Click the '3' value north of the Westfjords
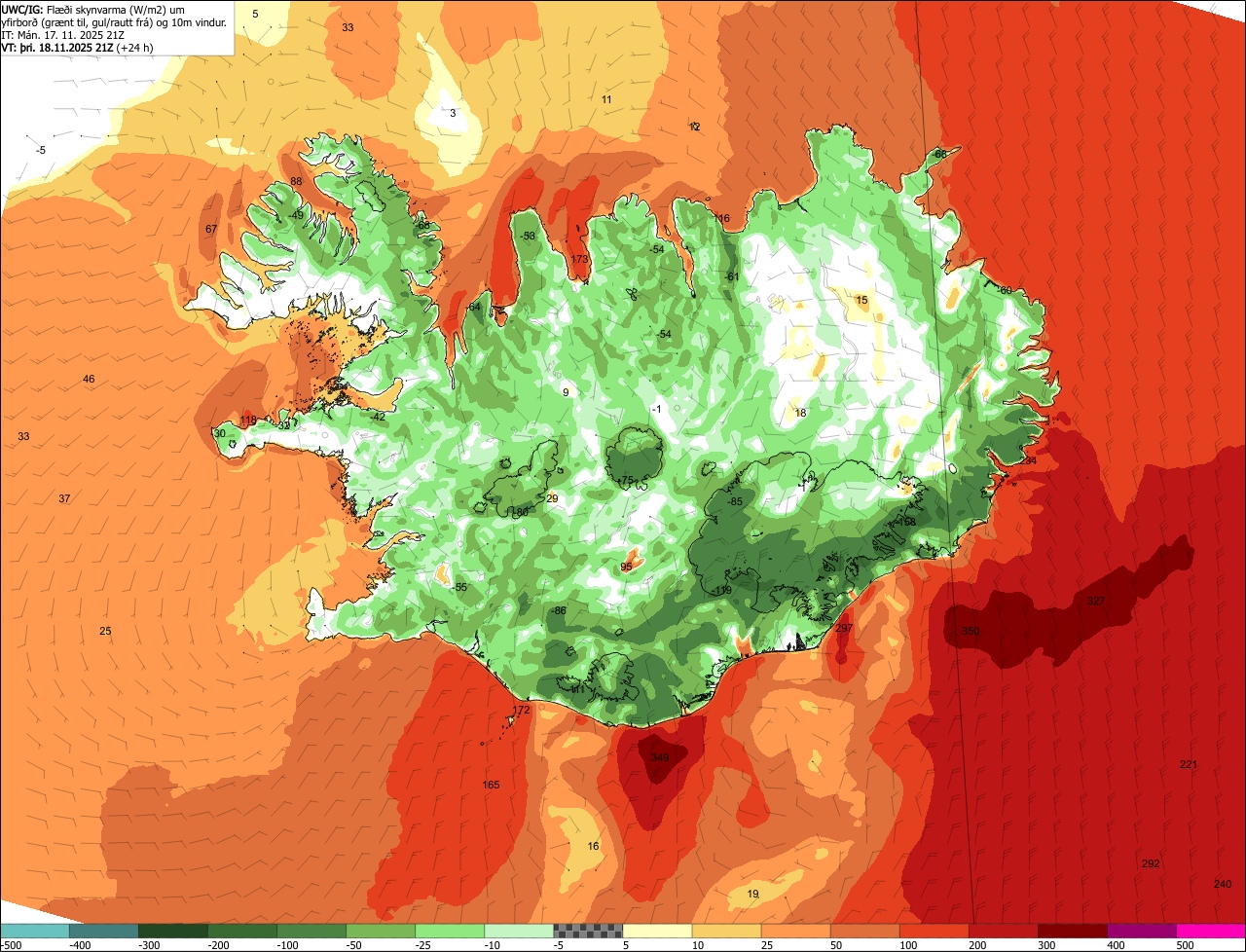The height and width of the screenshot is (952, 1246). point(452,113)
